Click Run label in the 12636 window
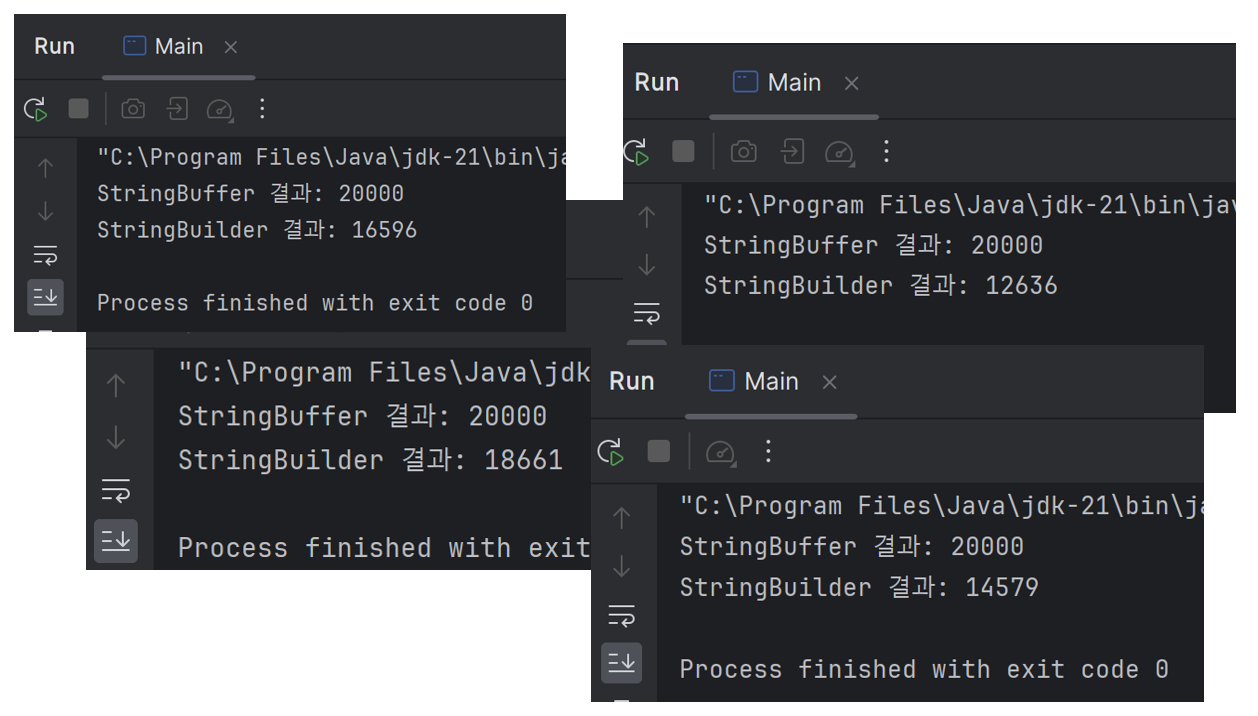Viewport: 1258px width, 716px height. point(656,82)
